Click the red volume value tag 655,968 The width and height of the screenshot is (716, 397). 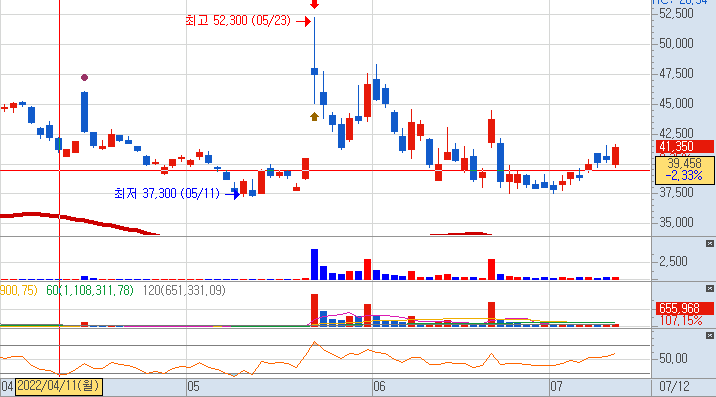(x=684, y=308)
